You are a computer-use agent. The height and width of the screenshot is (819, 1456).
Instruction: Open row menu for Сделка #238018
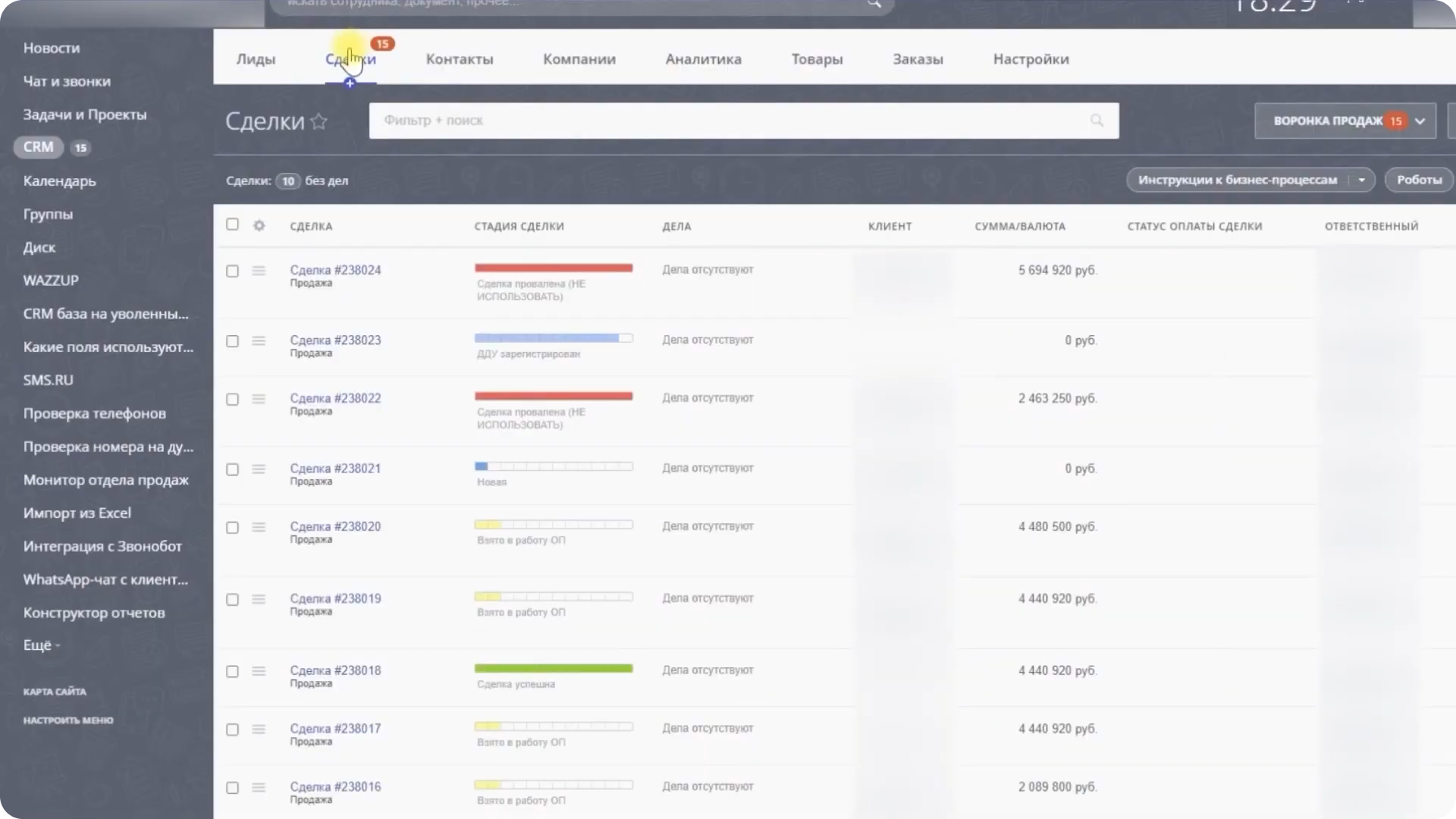click(x=259, y=671)
